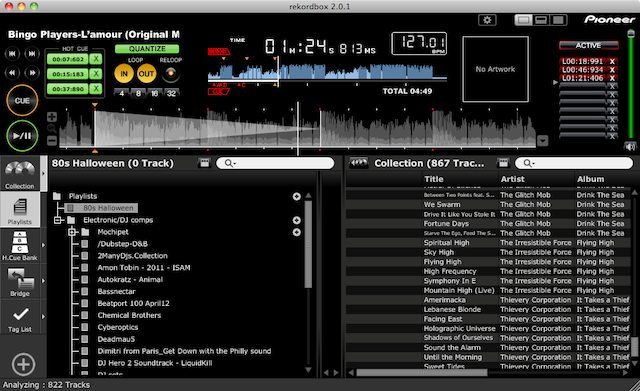This screenshot has width=640, height=391.
Task: Delete hot cue 00:37:890 with X
Action: point(96,89)
